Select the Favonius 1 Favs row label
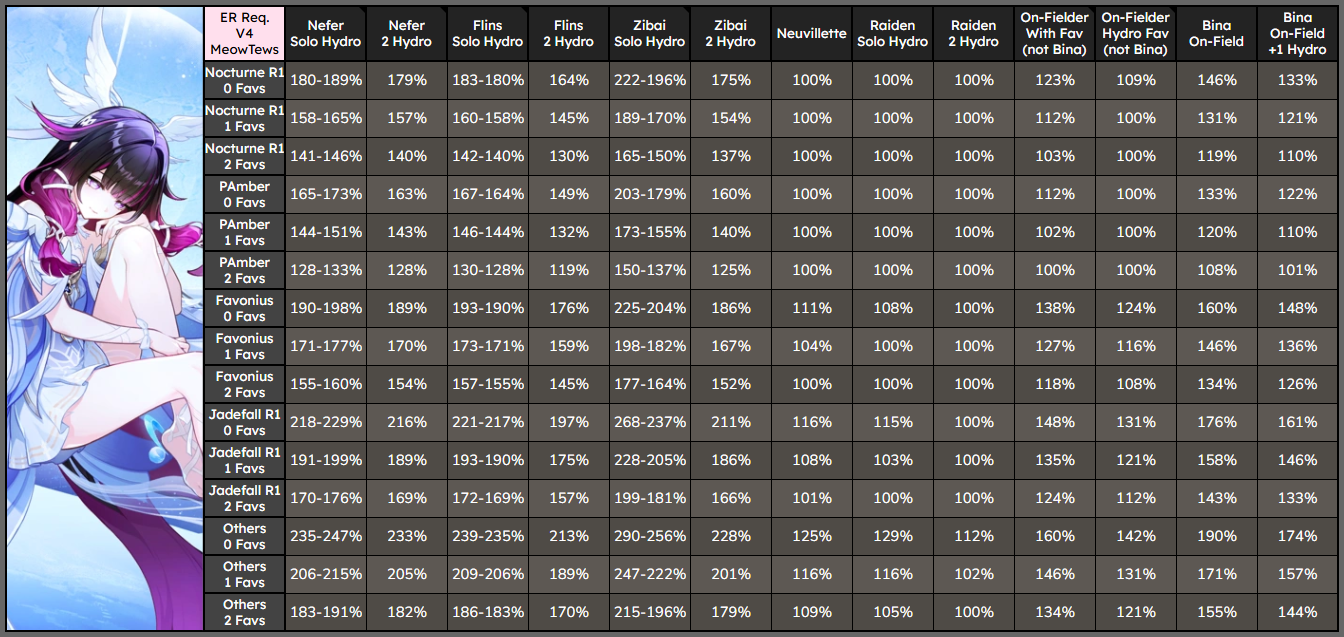This screenshot has width=1344, height=637. (244, 347)
